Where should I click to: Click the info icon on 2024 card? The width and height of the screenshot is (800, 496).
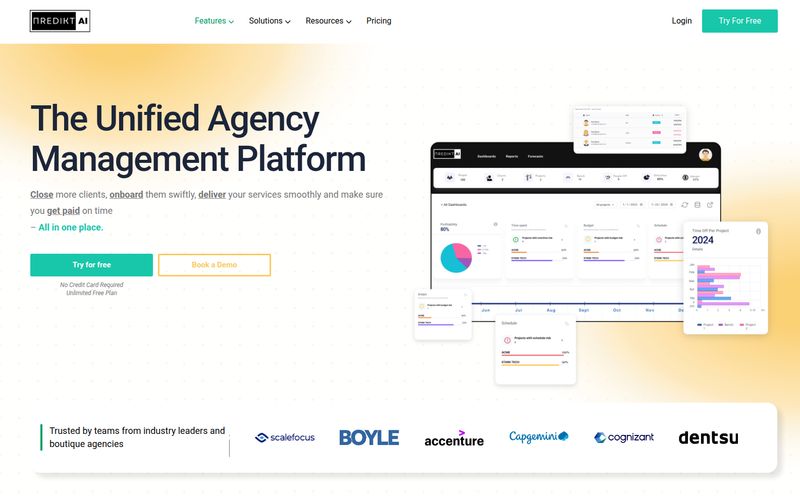pyautogui.click(x=758, y=231)
